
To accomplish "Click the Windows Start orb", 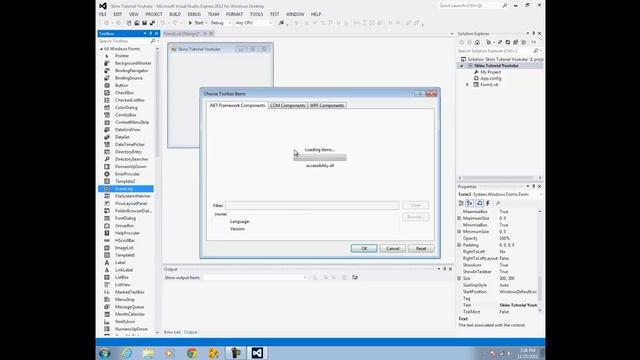I will pyautogui.click(x=105, y=353).
